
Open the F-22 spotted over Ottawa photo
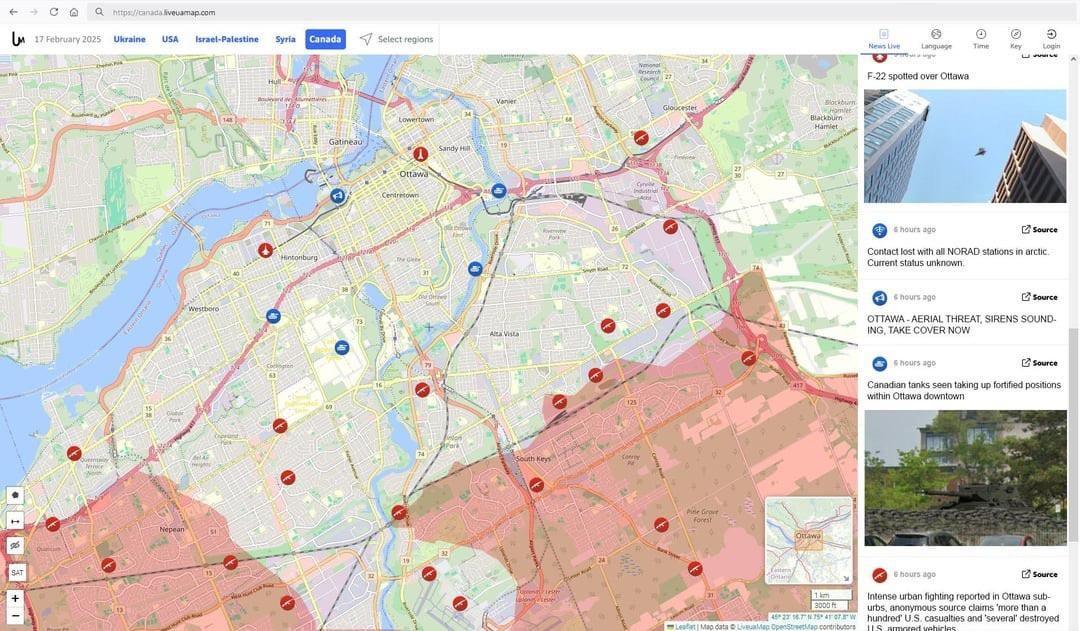coord(965,145)
